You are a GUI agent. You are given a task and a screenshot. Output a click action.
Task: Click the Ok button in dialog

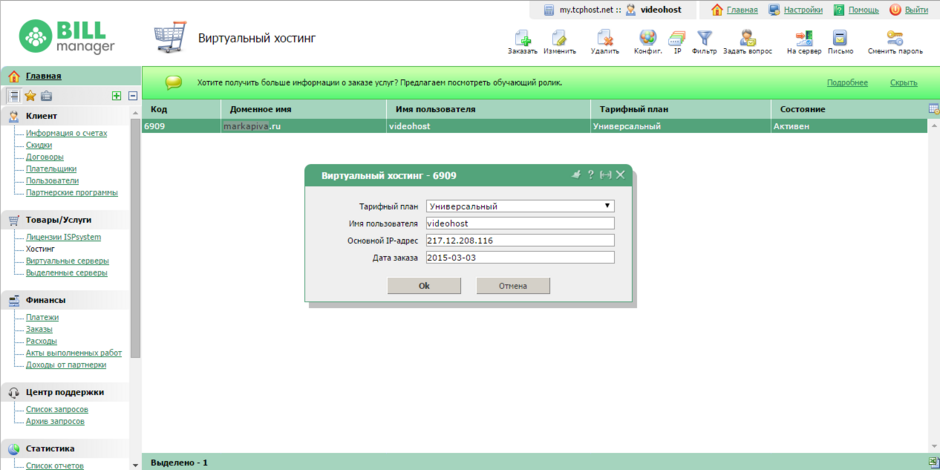[424, 286]
